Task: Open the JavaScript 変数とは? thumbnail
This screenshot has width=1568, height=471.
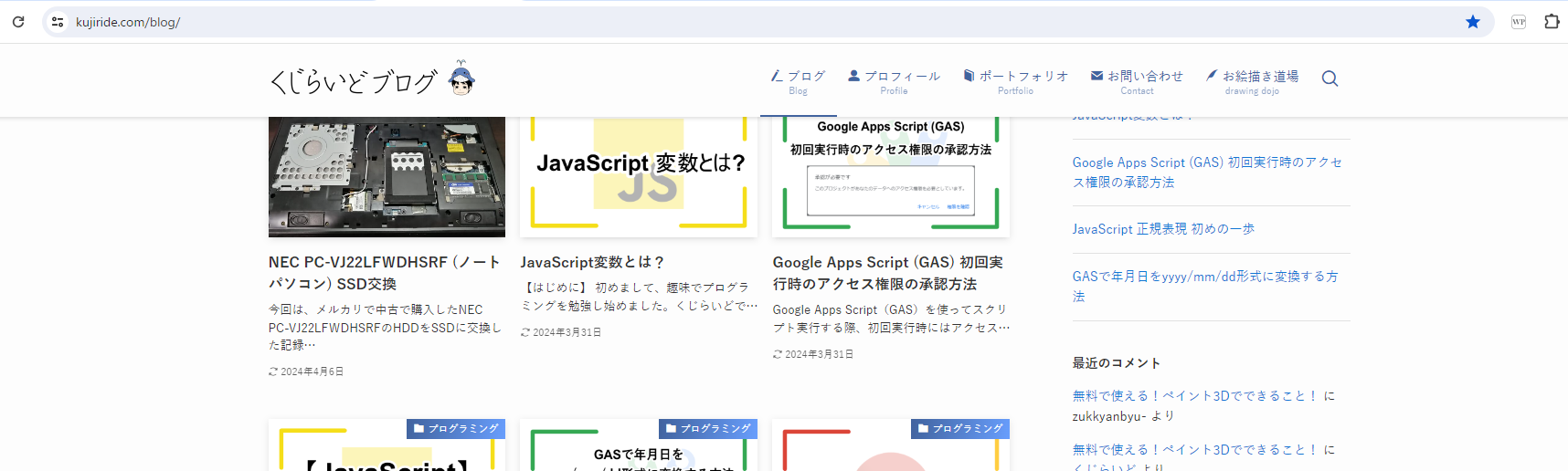Action: point(639,177)
